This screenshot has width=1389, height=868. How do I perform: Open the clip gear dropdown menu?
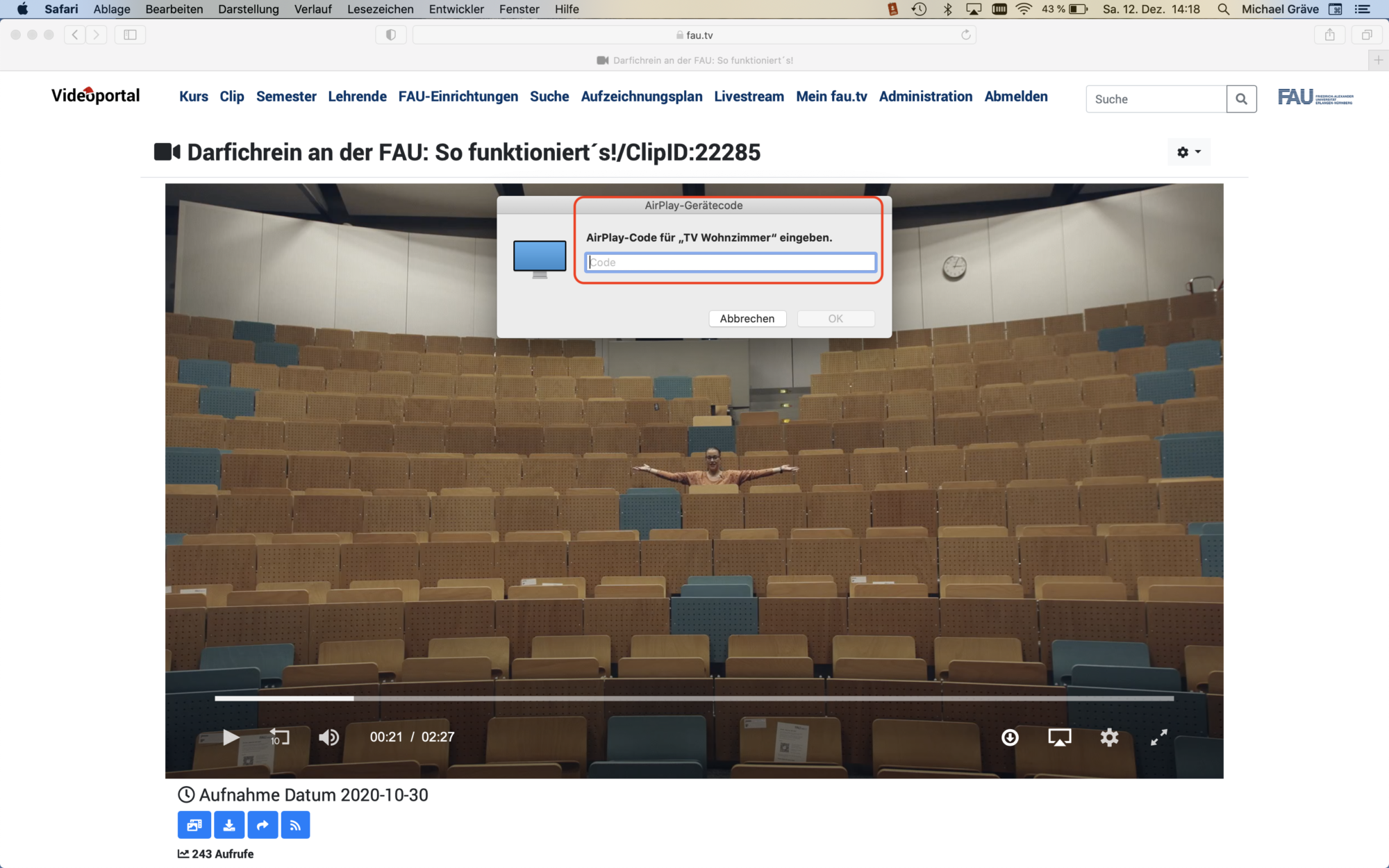tap(1188, 152)
